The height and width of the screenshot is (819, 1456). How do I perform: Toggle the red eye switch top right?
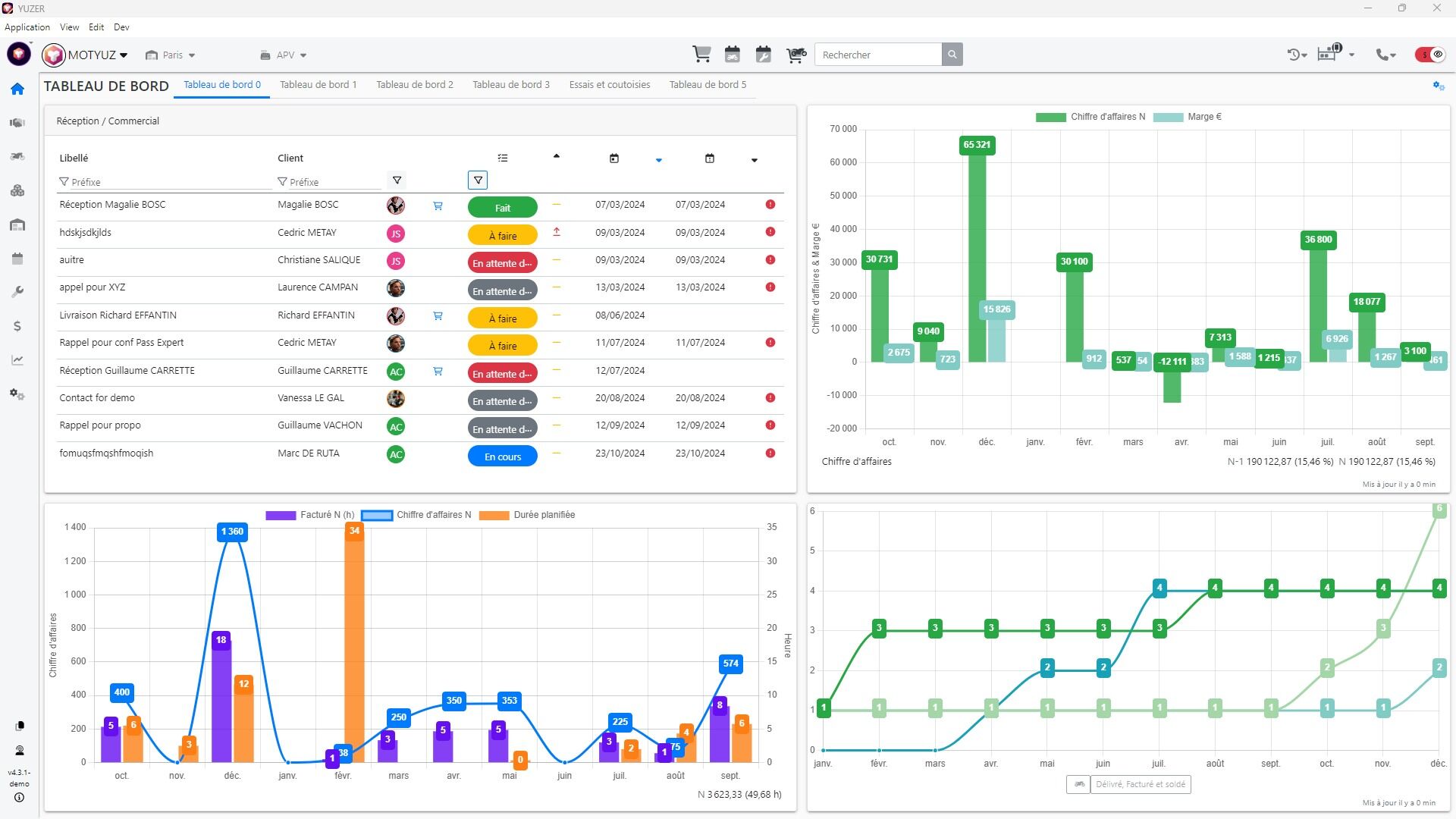[1430, 55]
